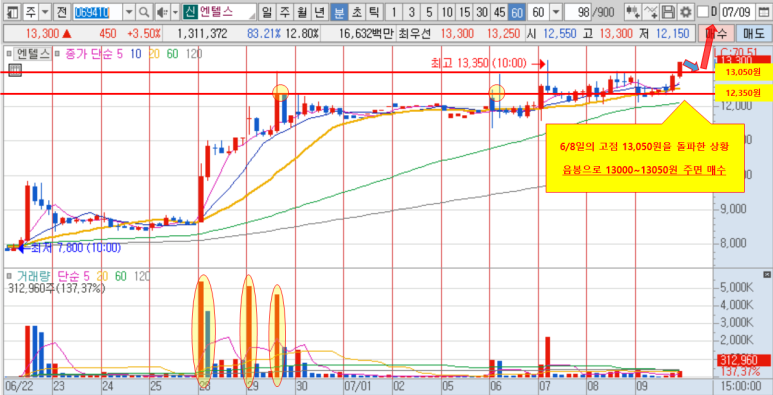Toggle the left panel layout icon
Image resolution: width=773 pixels, height=395 pixels.
tap(13, 12)
